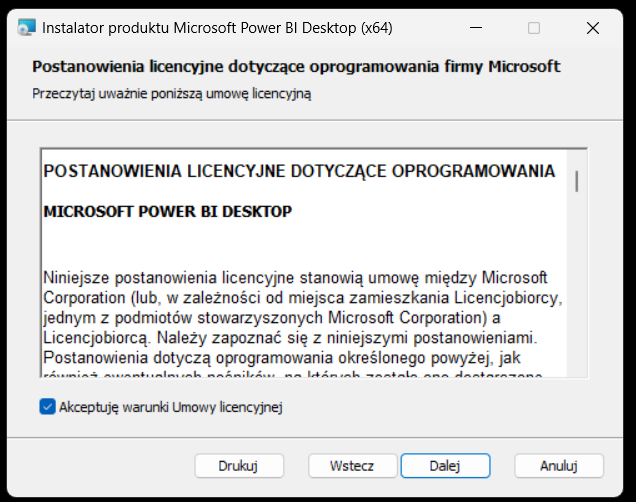Viewport: 636px width, 502px height.
Task: Click the installer icon in the title bar
Action: [26, 28]
